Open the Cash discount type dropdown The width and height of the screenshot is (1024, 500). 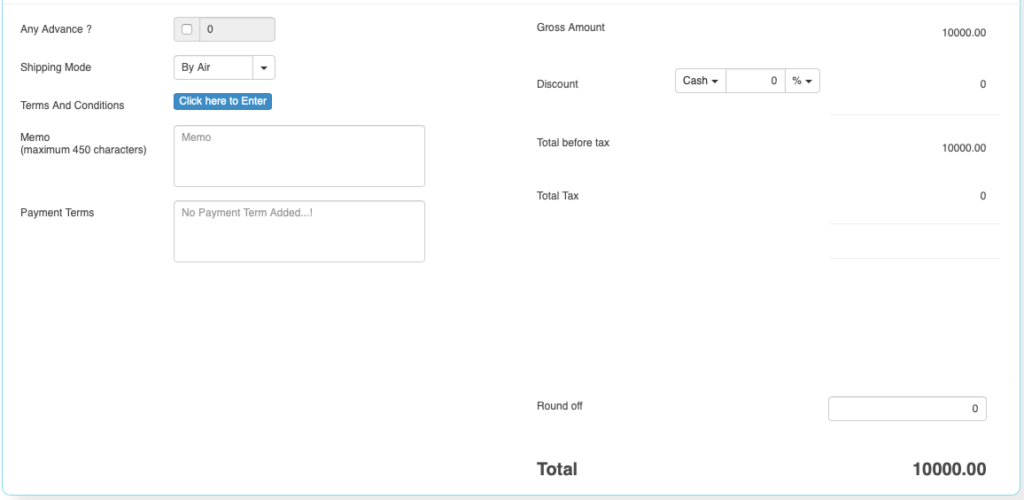(x=700, y=81)
